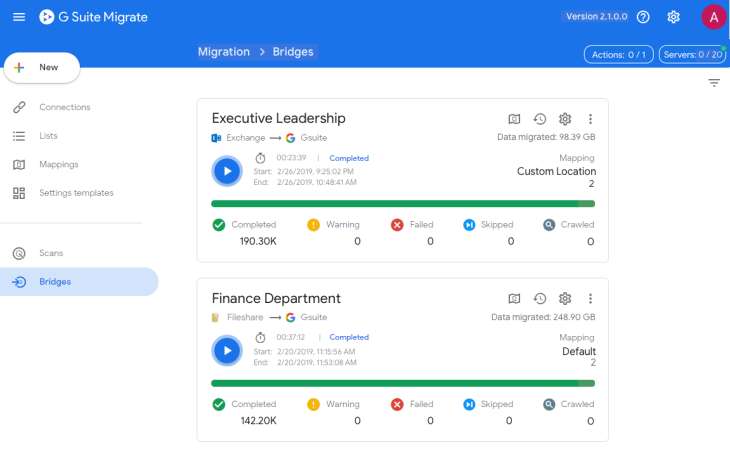Click the Bridges breadcrumb
Screen dimensions: 730x473
[293, 52]
